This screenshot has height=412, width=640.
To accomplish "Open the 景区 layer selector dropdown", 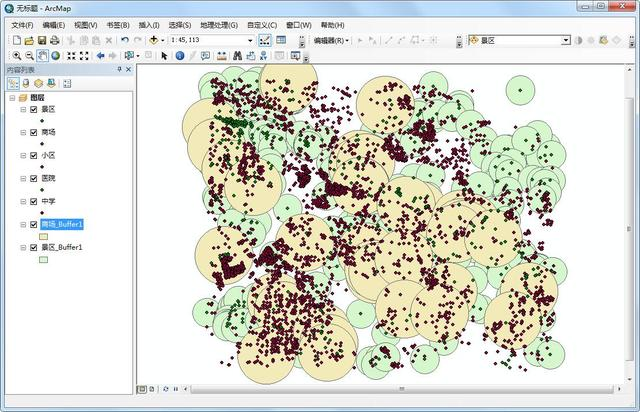I will [x=566, y=40].
